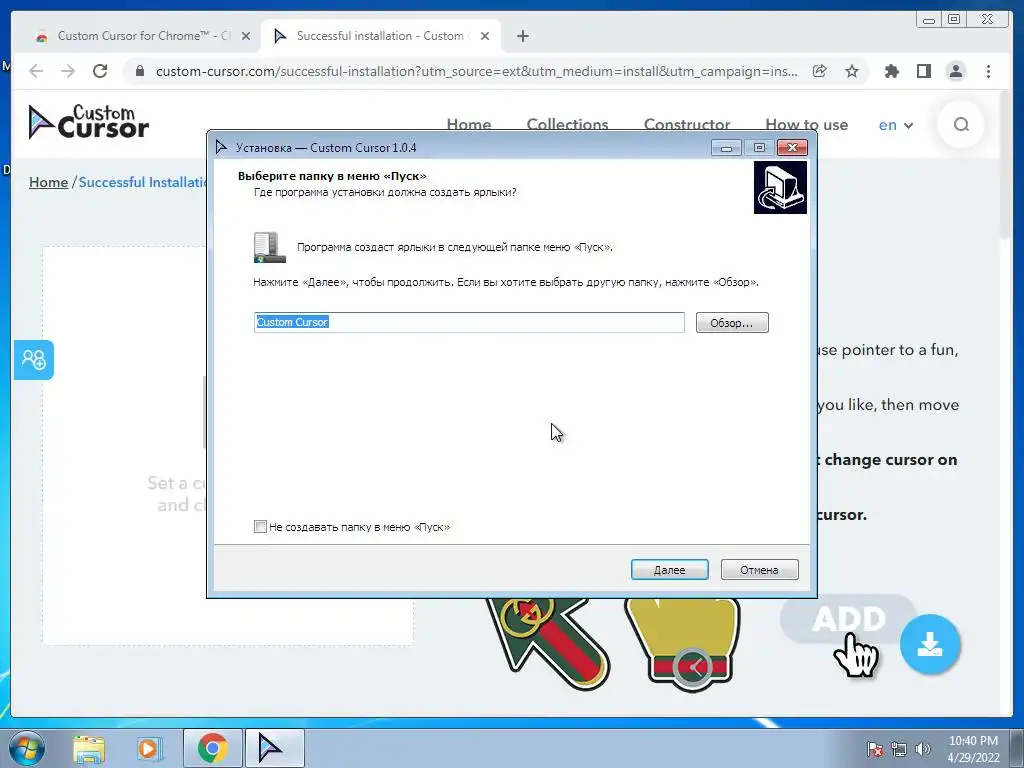Click the site padlock icon in address bar
The height and width of the screenshot is (768, 1024).
(139, 71)
